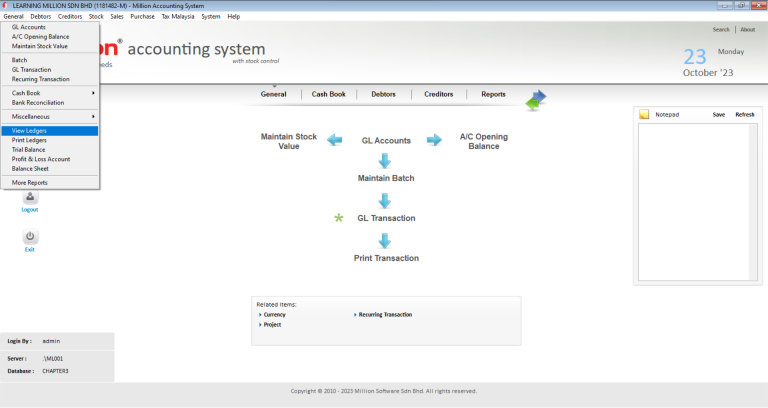This screenshot has width=768, height=408.
Task: Open the Help menu
Action: point(234,16)
